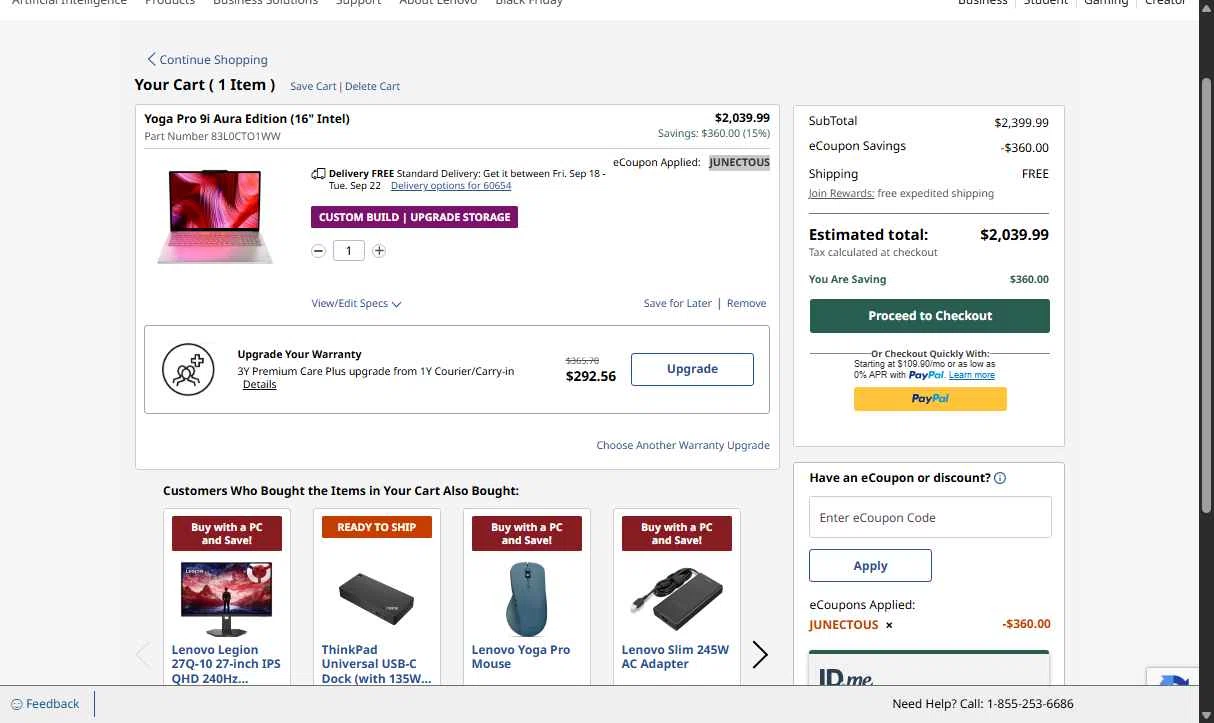Apply the eCoupon code

pyautogui.click(x=870, y=565)
